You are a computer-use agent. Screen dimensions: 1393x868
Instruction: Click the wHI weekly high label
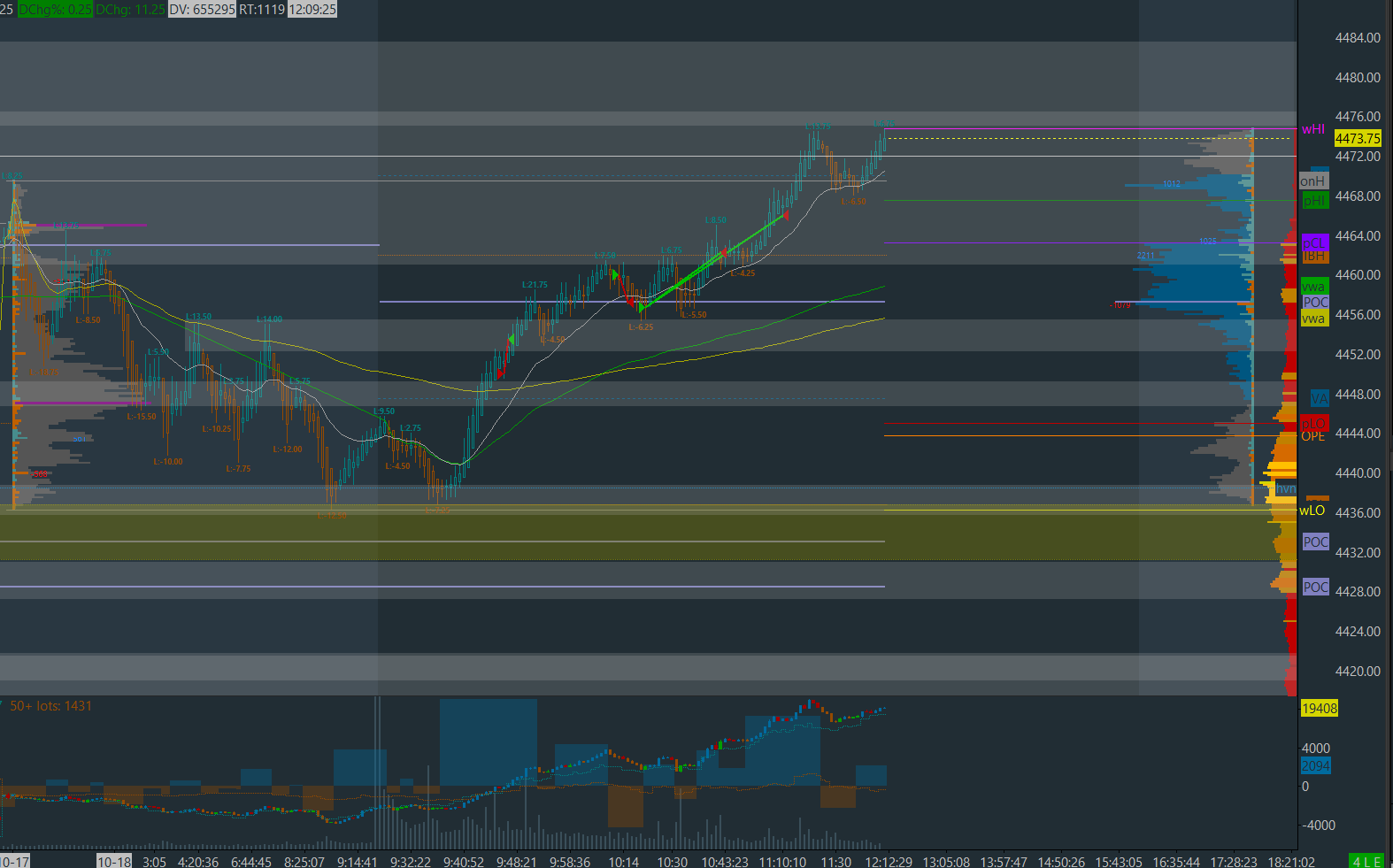pos(1313,129)
